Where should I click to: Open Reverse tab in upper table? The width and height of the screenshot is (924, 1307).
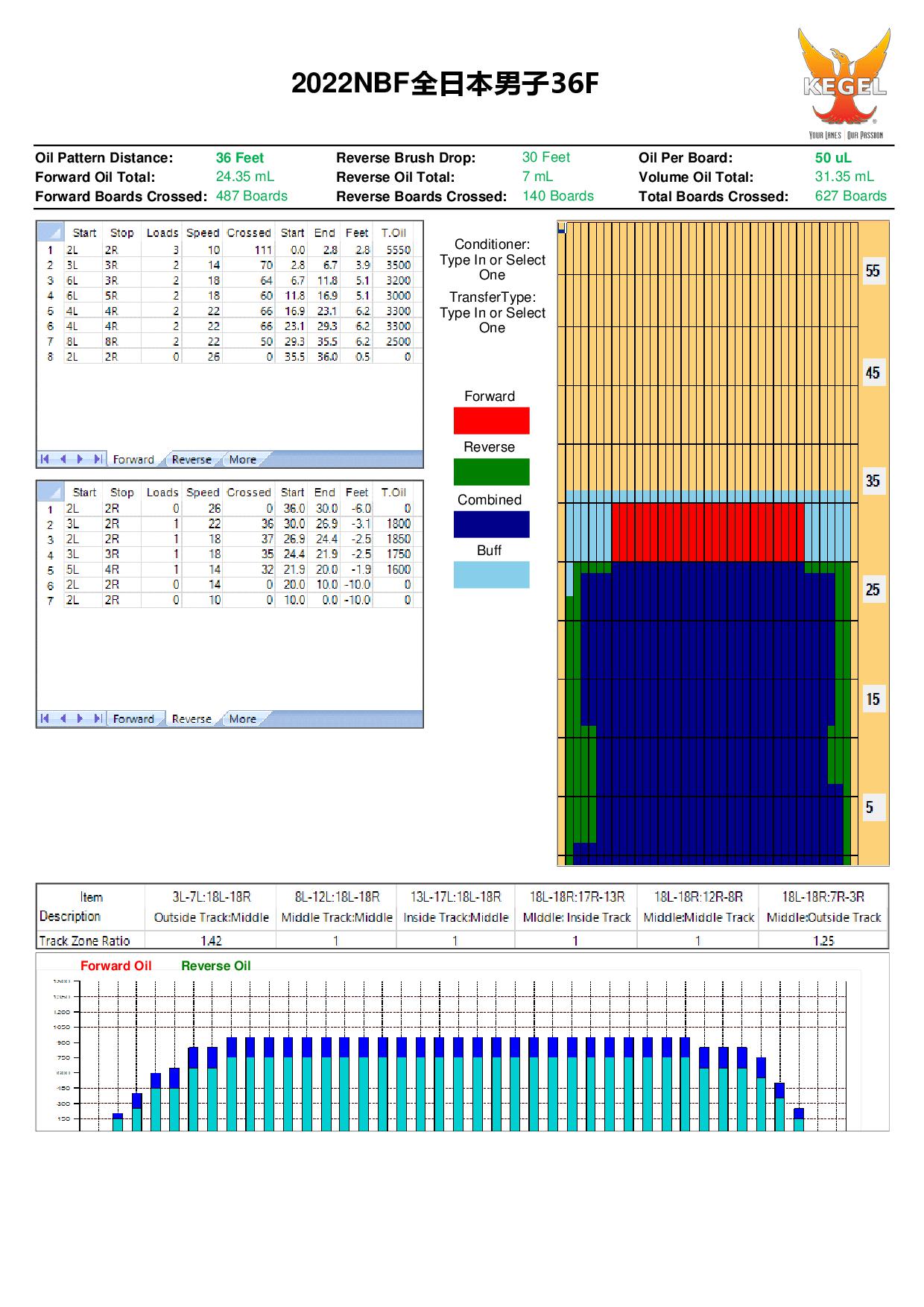click(x=192, y=460)
